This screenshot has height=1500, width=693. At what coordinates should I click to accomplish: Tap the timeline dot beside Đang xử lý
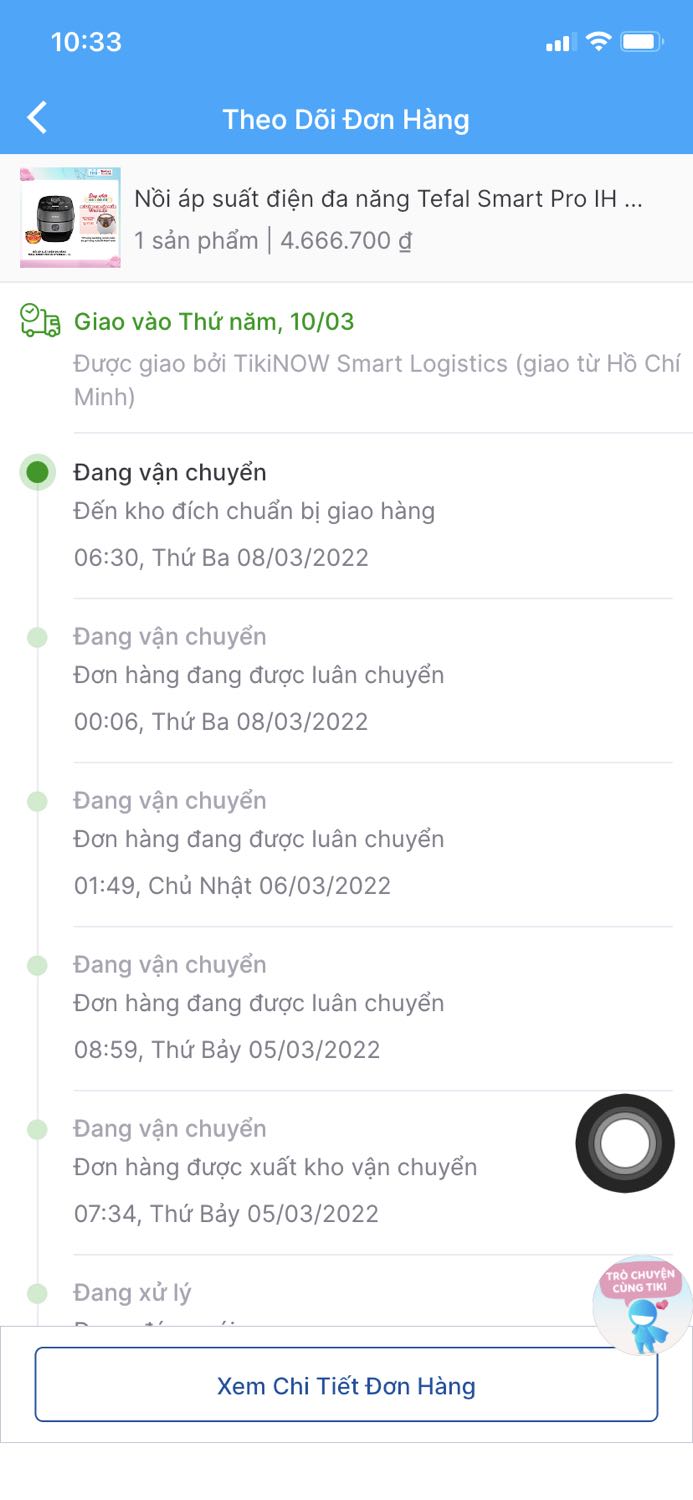(x=37, y=1292)
